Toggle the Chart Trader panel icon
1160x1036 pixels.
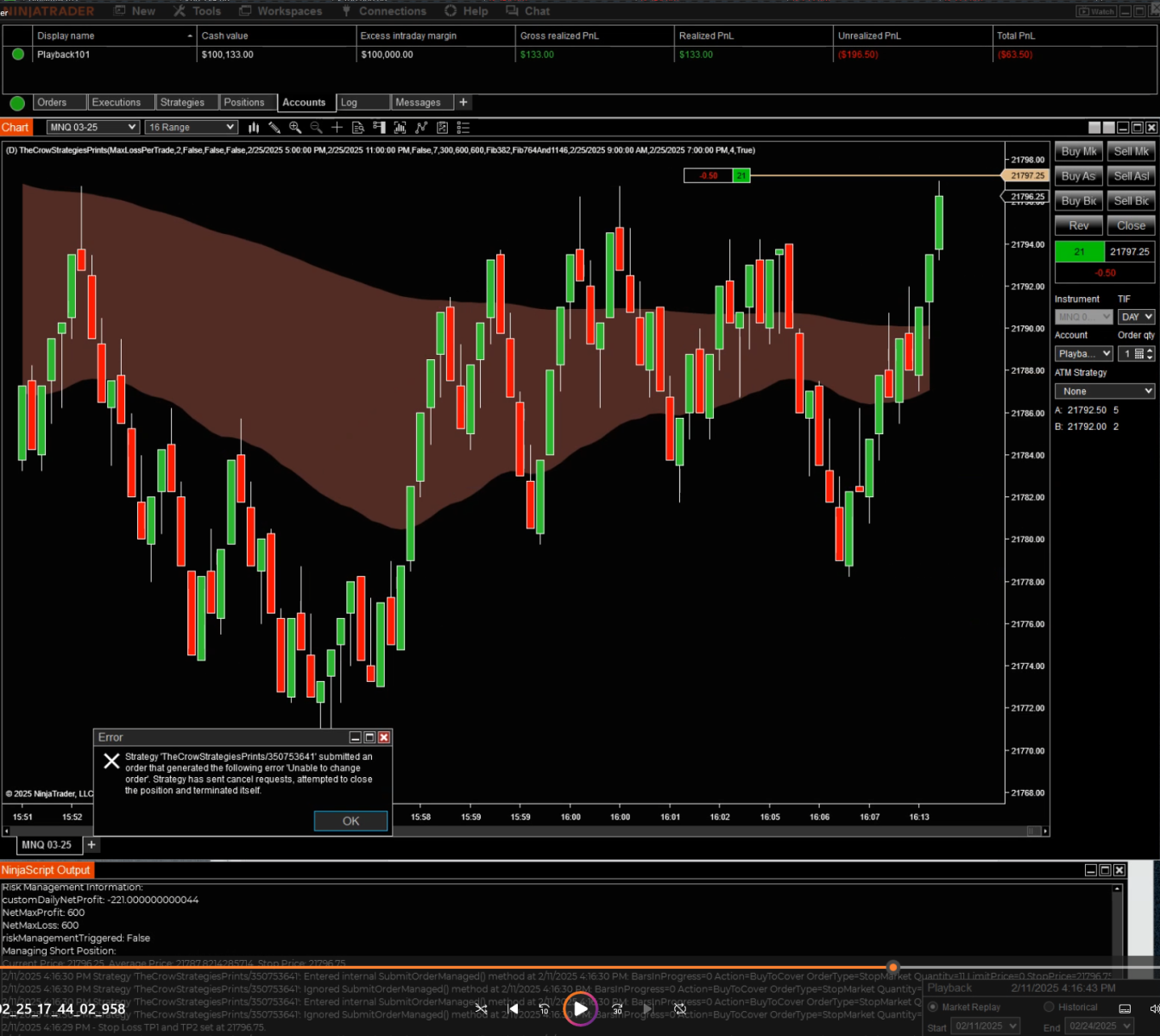[379, 127]
